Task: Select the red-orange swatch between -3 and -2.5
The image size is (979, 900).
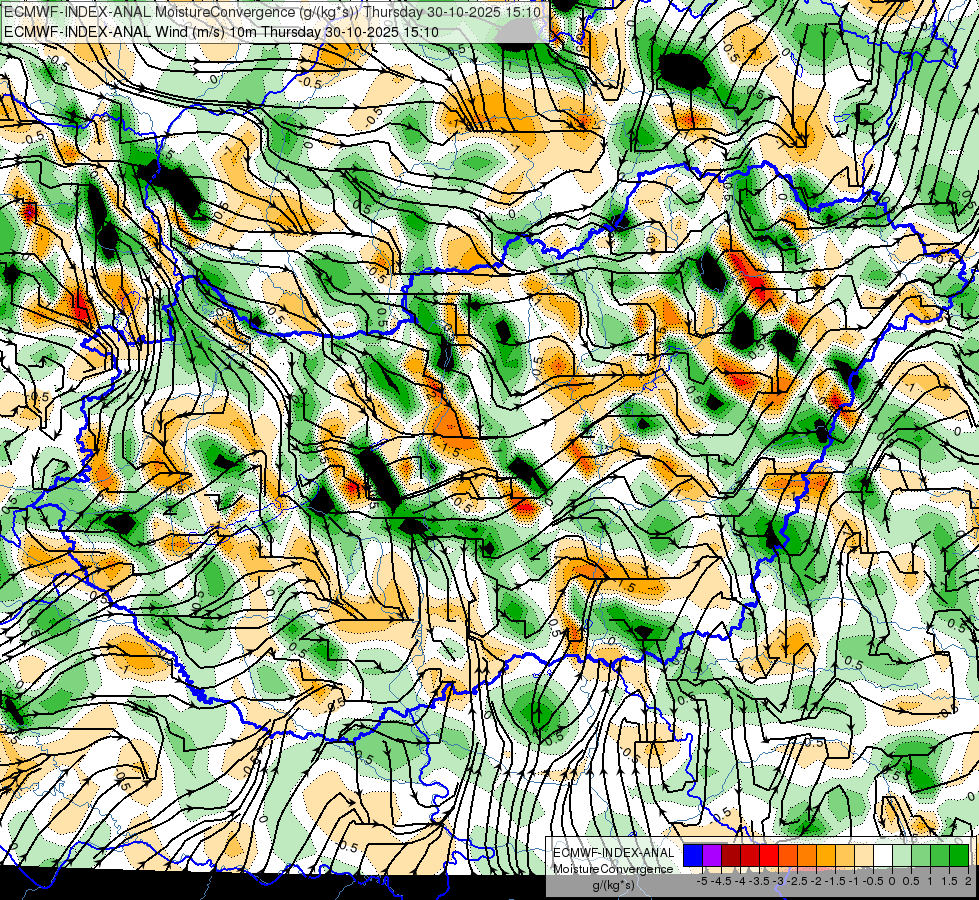Action: (x=788, y=856)
